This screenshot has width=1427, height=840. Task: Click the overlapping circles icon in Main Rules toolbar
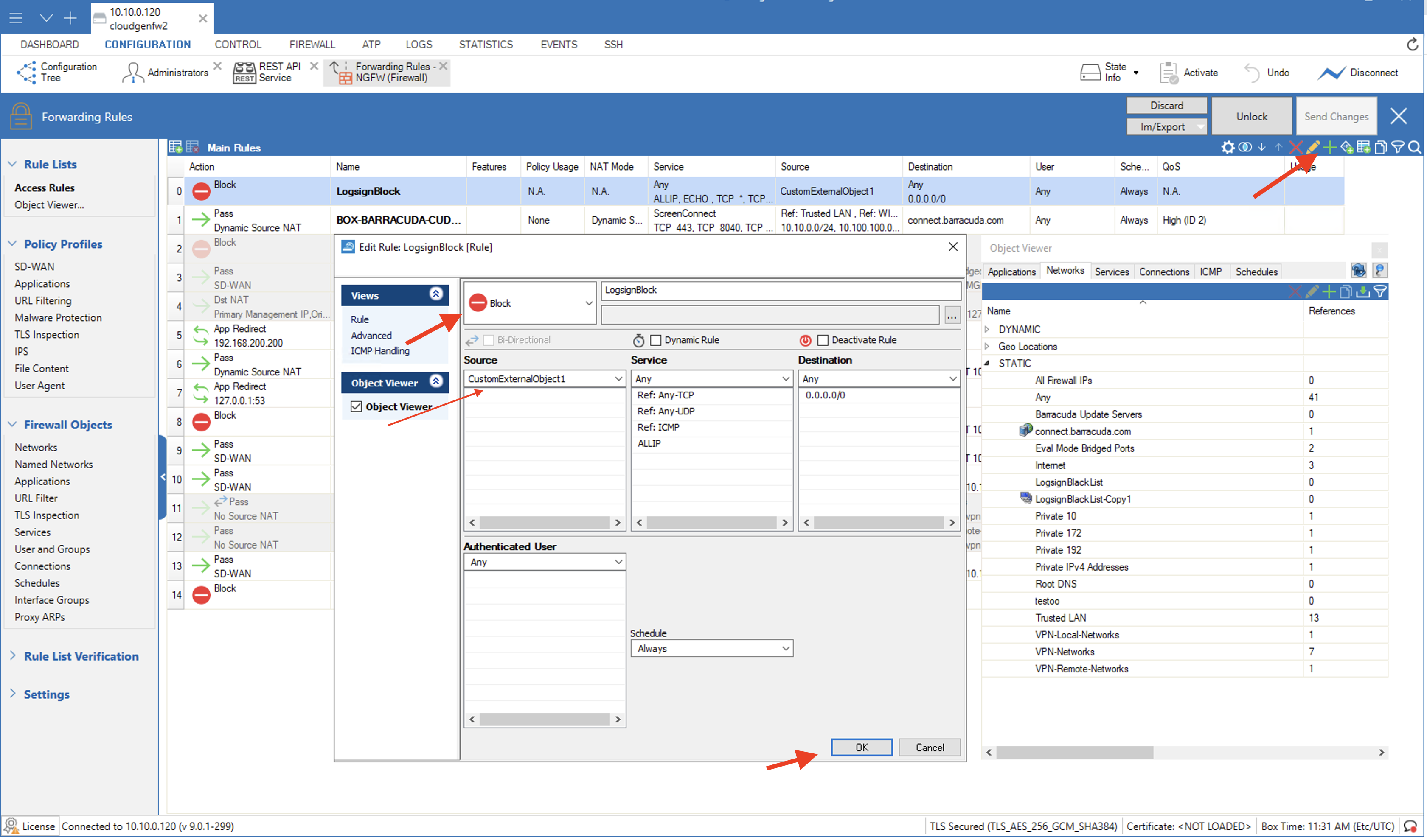pyautogui.click(x=1244, y=148)
